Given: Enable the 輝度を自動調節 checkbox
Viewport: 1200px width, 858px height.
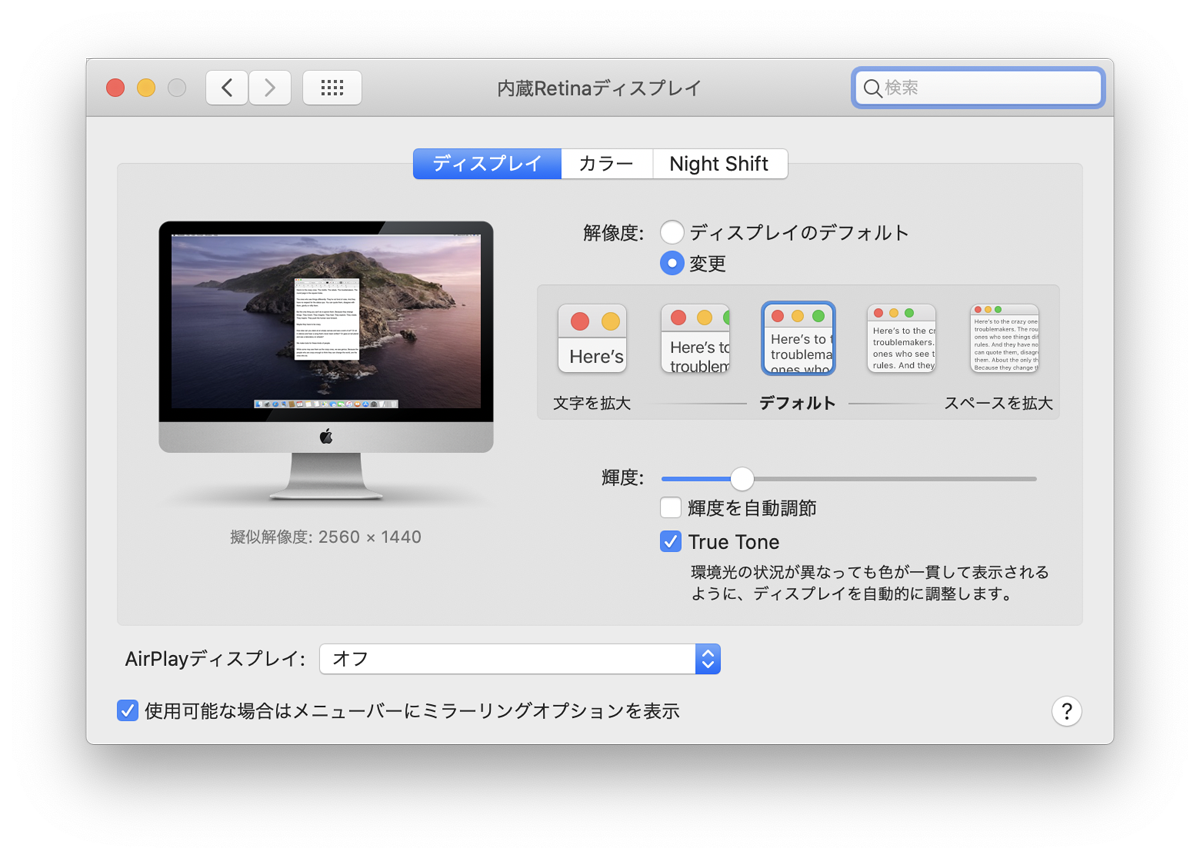Looking at the screenshot, I should pos(671,508).
